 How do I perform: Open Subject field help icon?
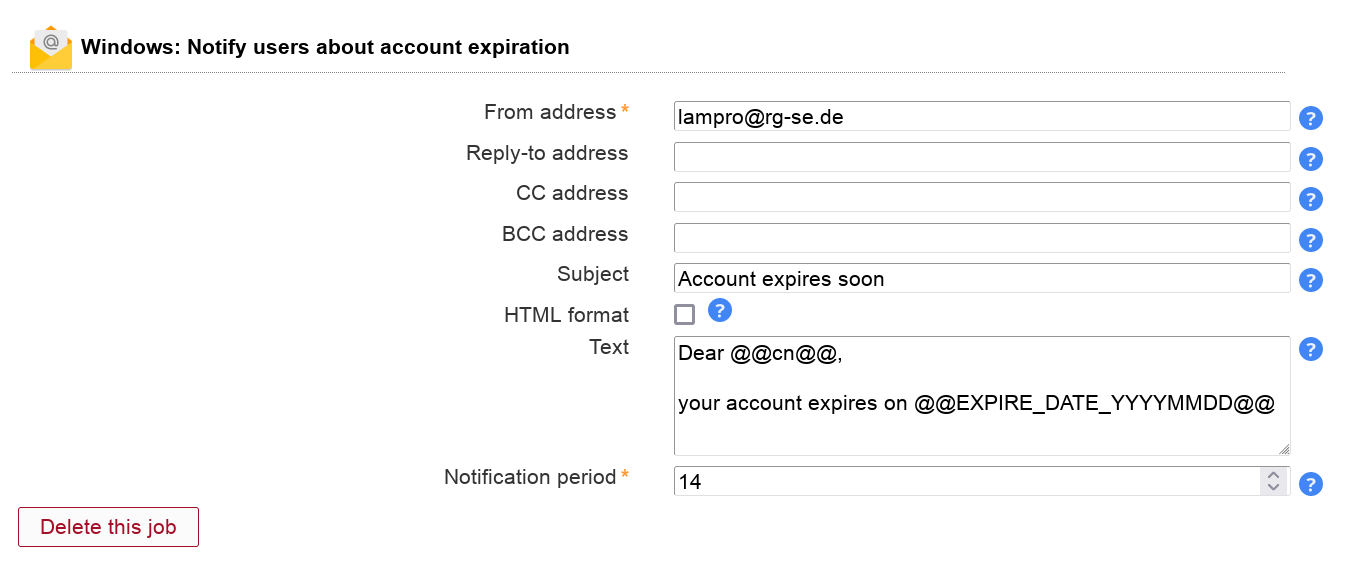[1311, 280]
